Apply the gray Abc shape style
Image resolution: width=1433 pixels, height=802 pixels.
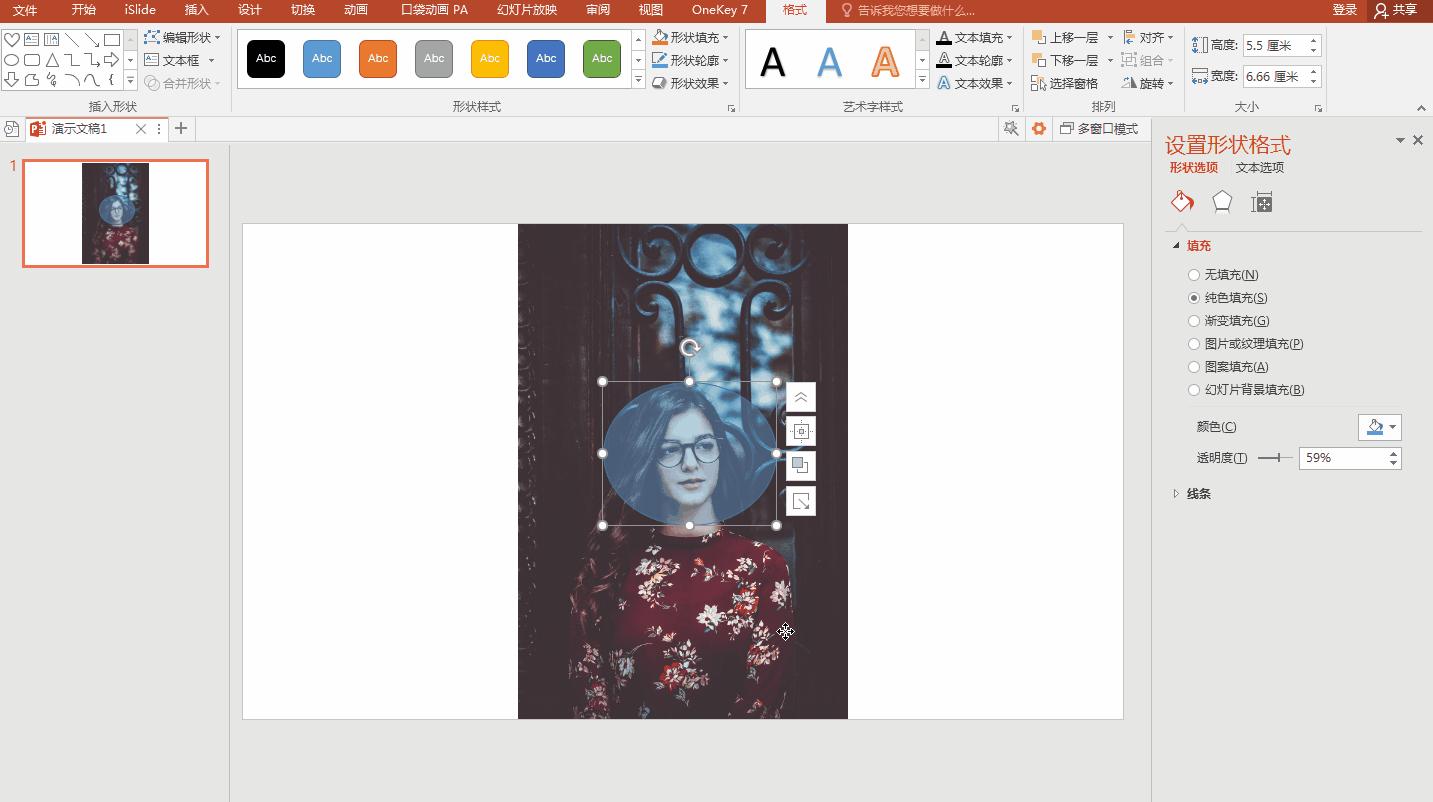pos(434,58)
